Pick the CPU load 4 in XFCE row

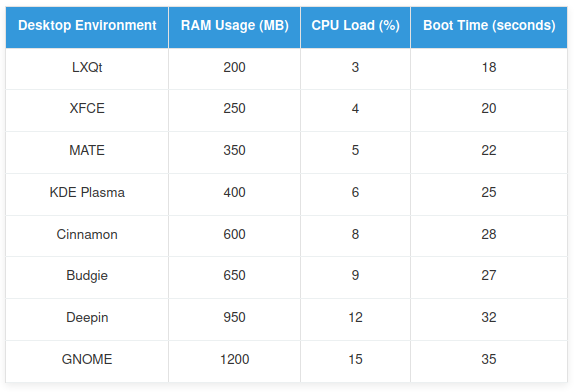tap(355, 108)
